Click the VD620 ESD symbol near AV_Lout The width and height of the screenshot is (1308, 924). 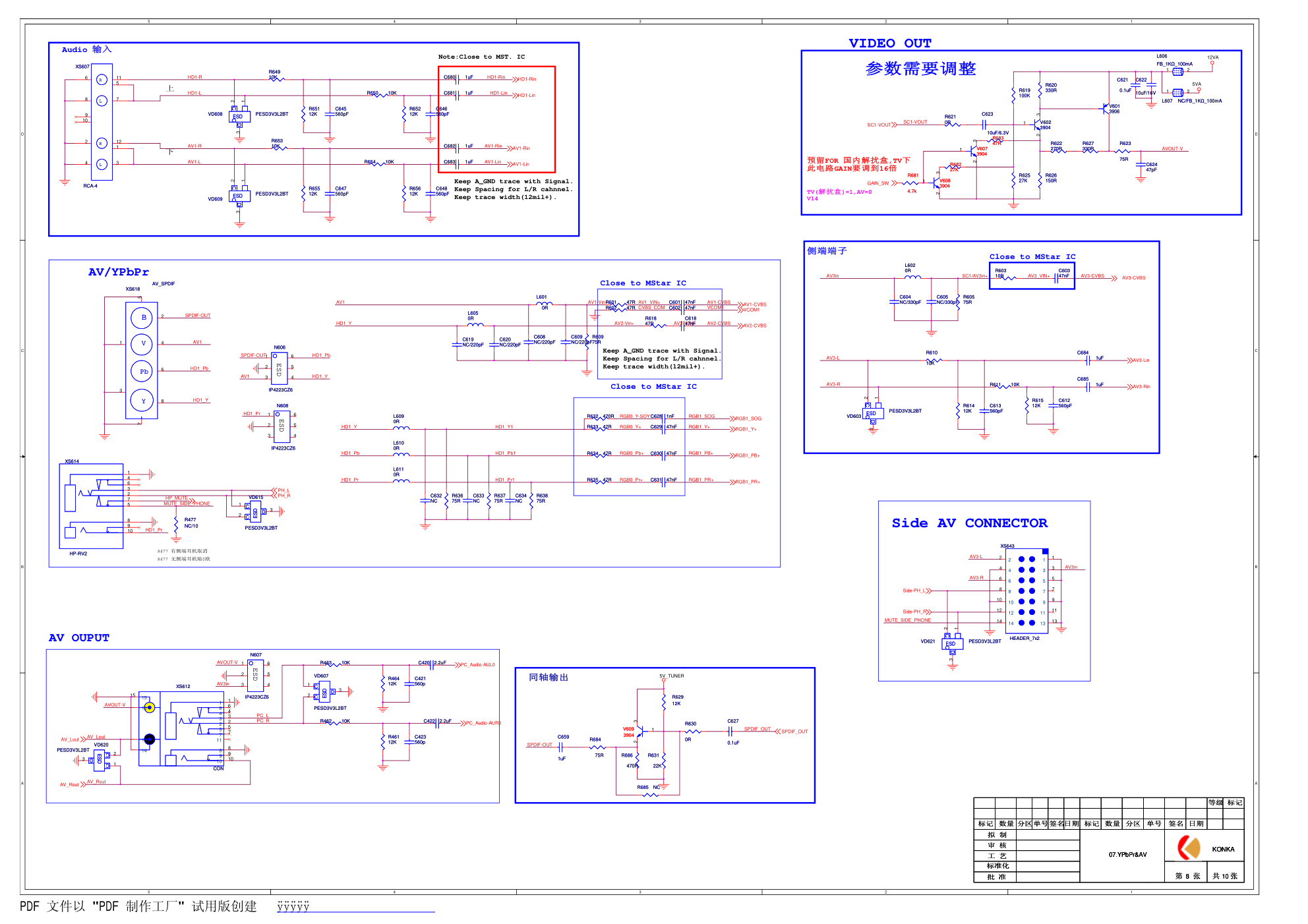99,759
